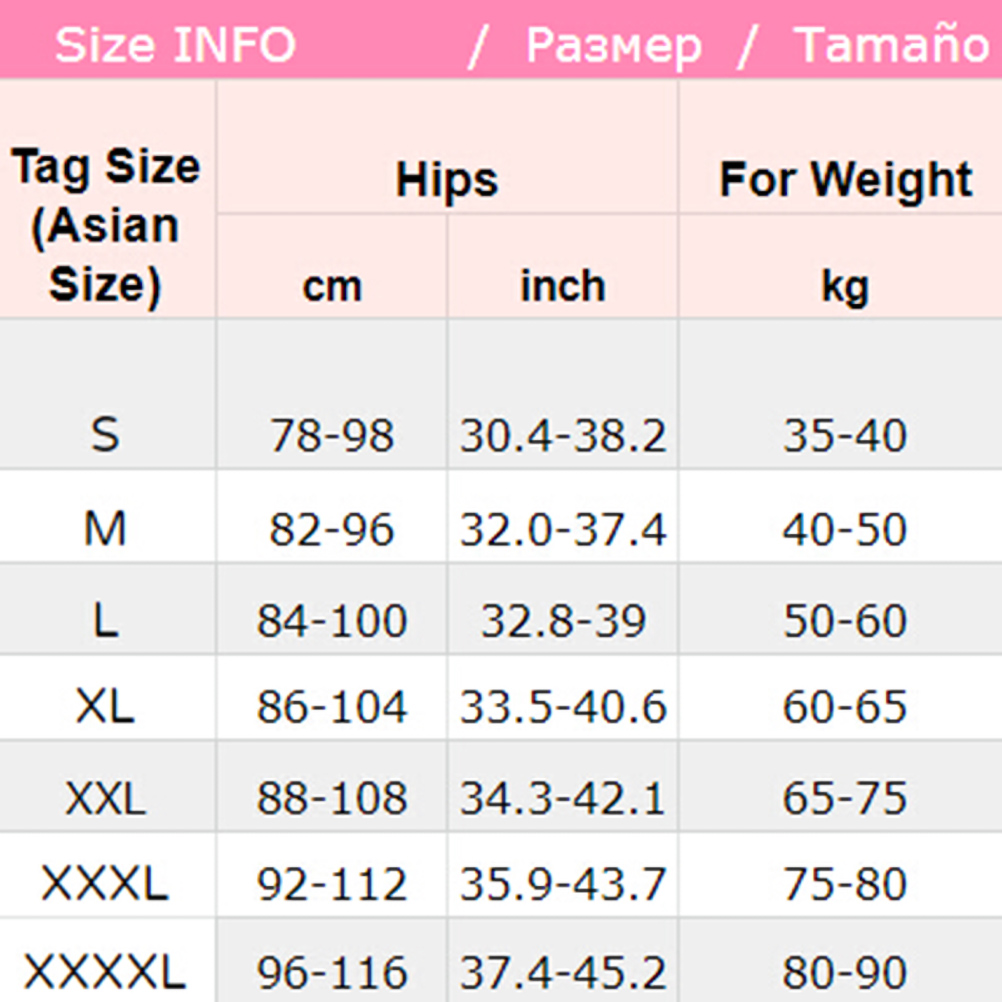This screenshot has height=1002, width=1002.
Task: Click the XXXL size label
Action: click(105, 883)
